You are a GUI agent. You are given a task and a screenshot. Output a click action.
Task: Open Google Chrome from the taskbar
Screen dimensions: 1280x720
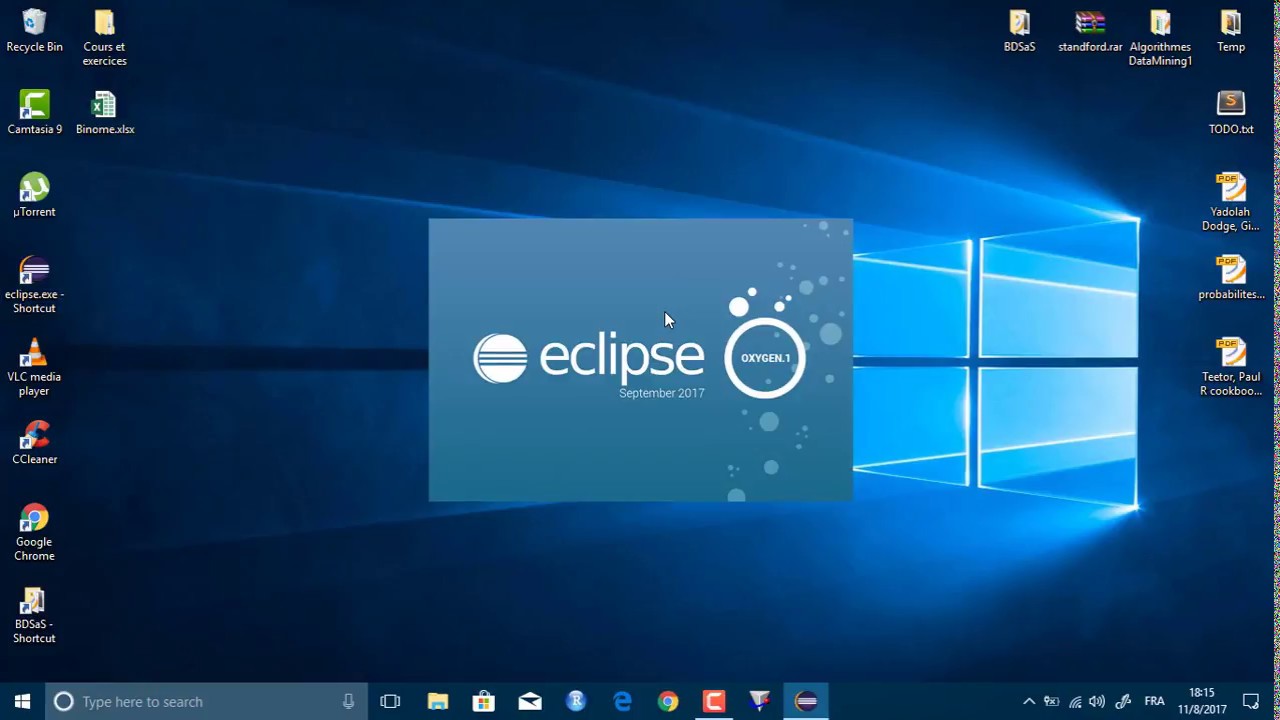pos(668,701)
